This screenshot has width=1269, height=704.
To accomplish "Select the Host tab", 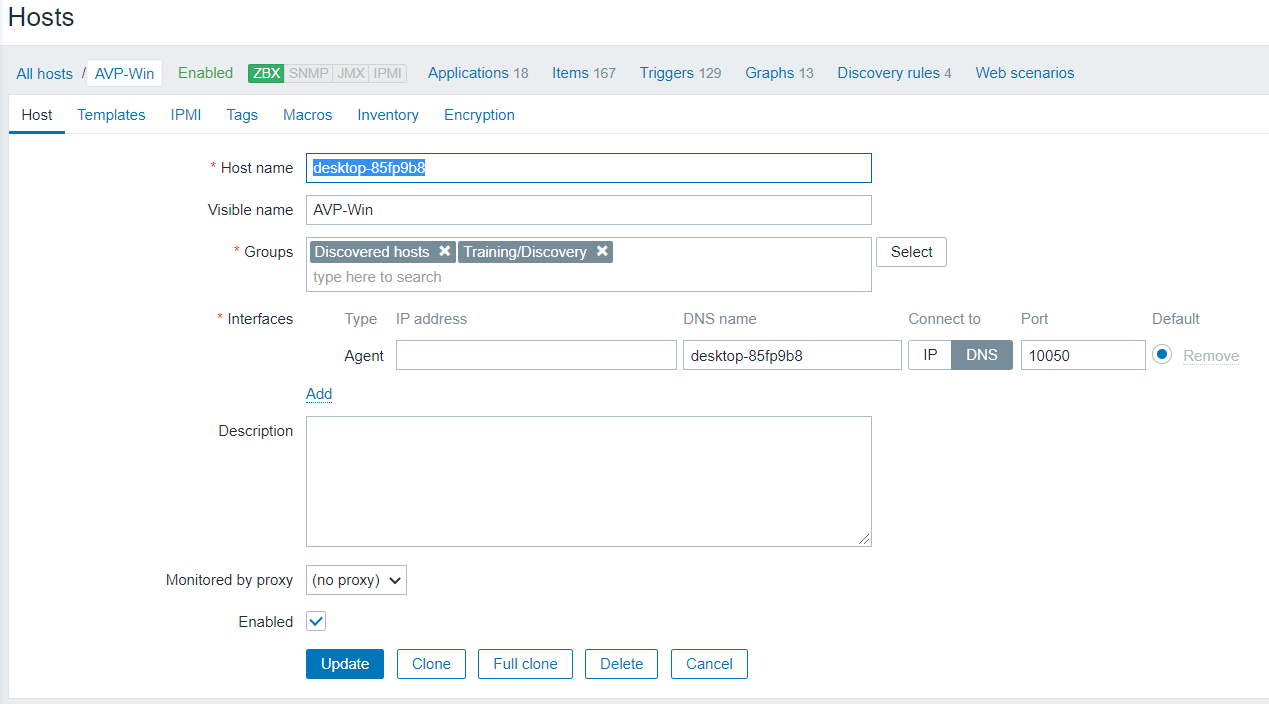I will pyautogui.click(x=37, y=115).
